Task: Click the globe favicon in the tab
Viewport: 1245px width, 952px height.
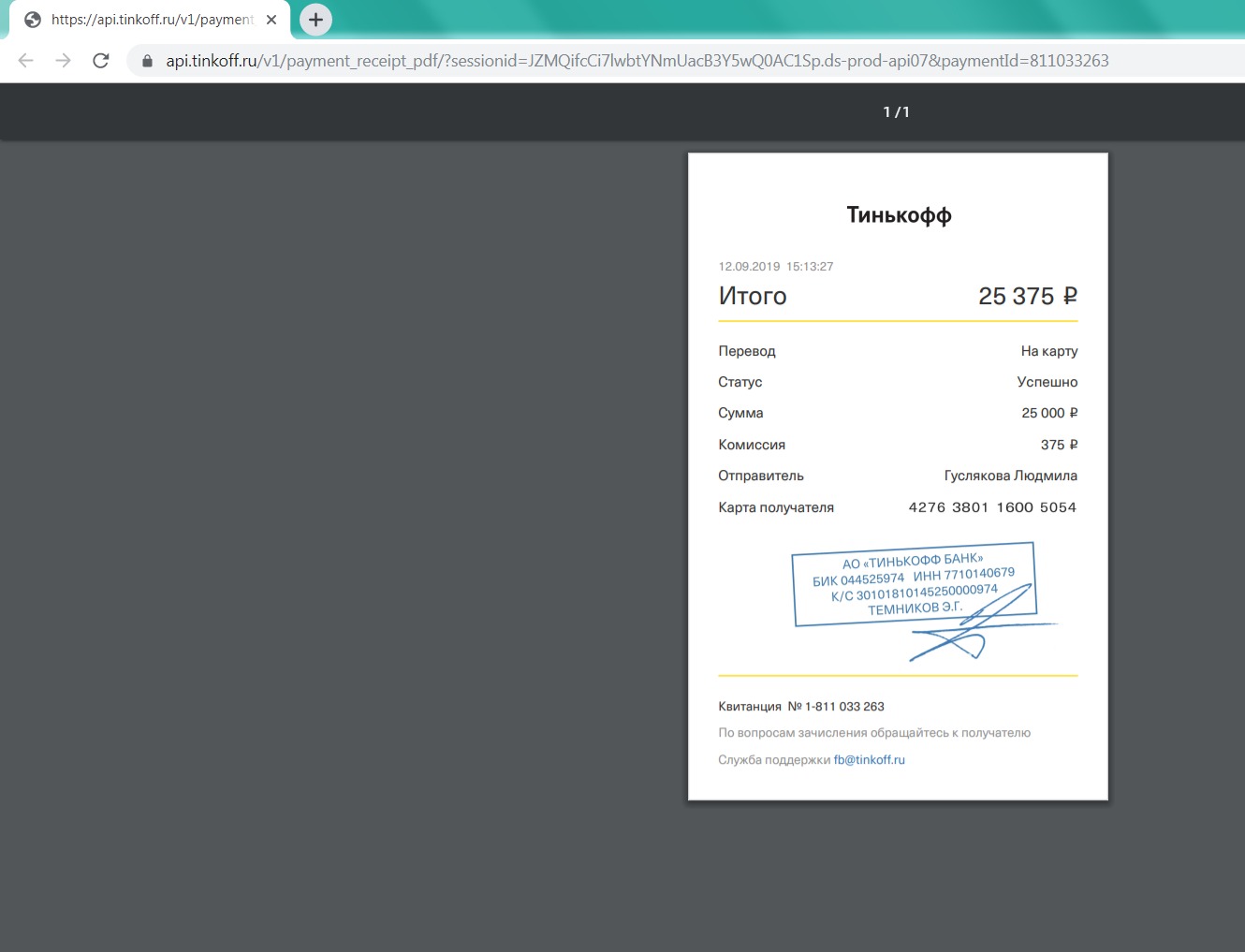Action: point(33,20)
